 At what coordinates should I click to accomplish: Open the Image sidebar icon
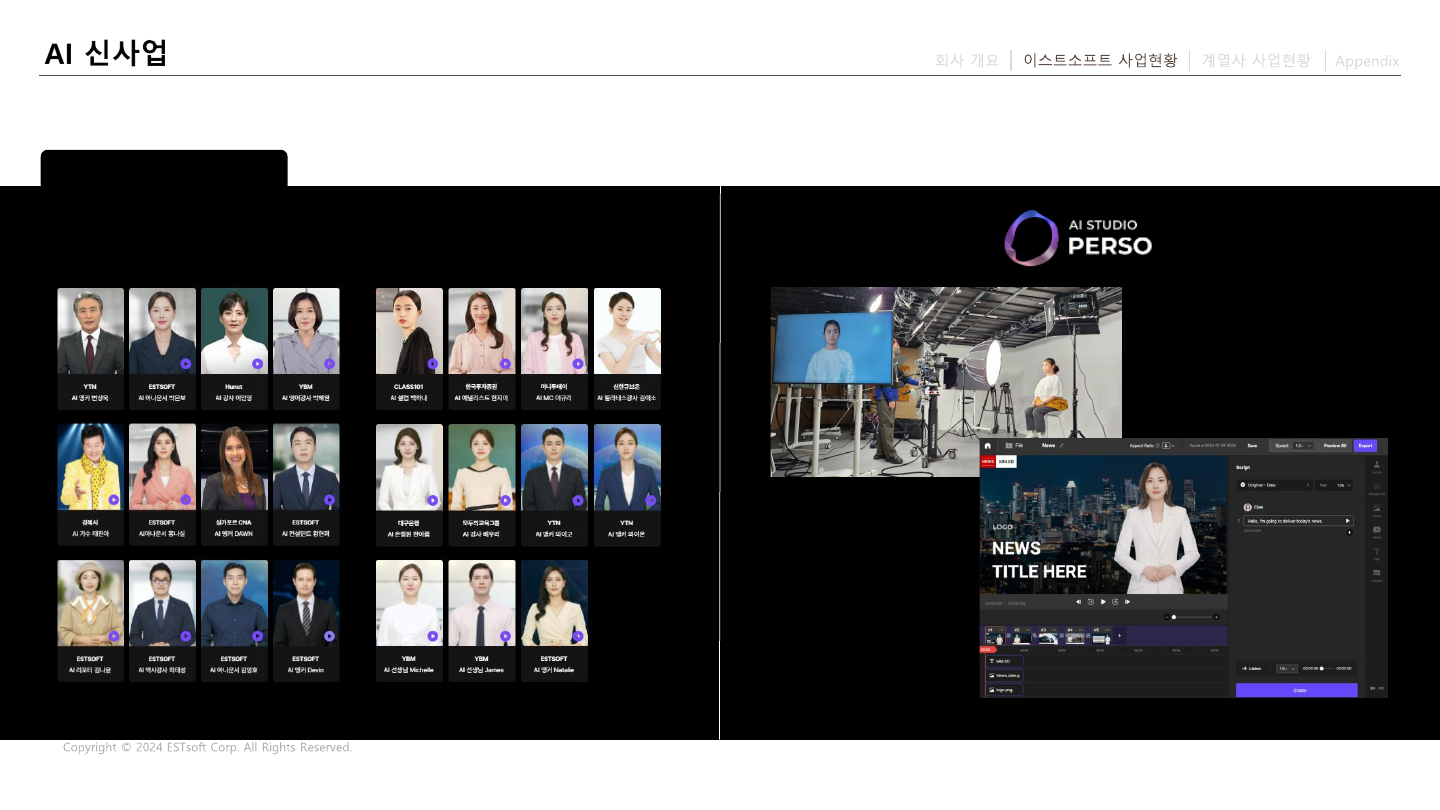click(1377, 509)
